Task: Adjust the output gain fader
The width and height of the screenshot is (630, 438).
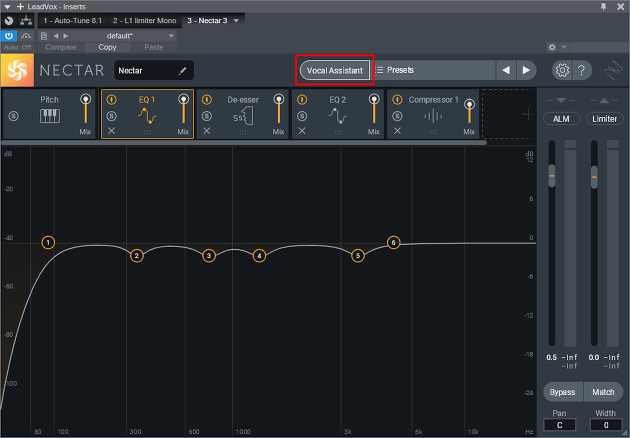Action: pyautogui.click(x=594, y=177)
